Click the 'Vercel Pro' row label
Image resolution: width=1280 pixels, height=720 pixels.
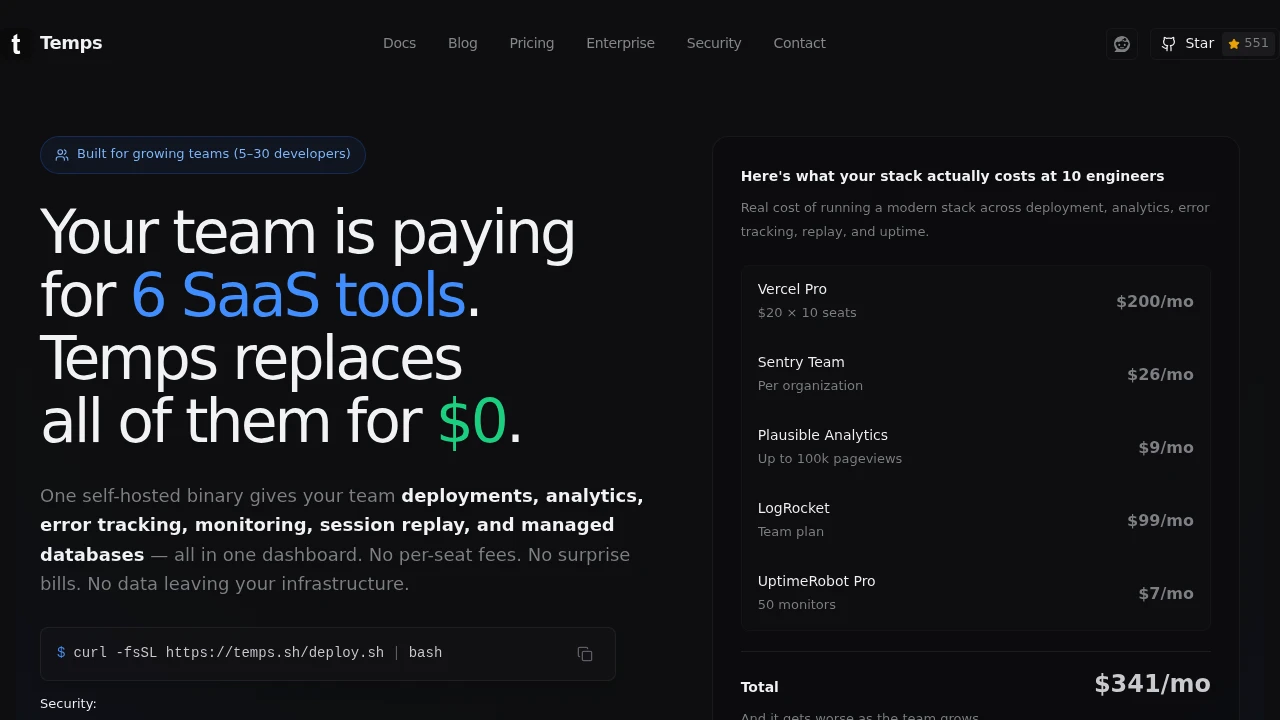792,289
